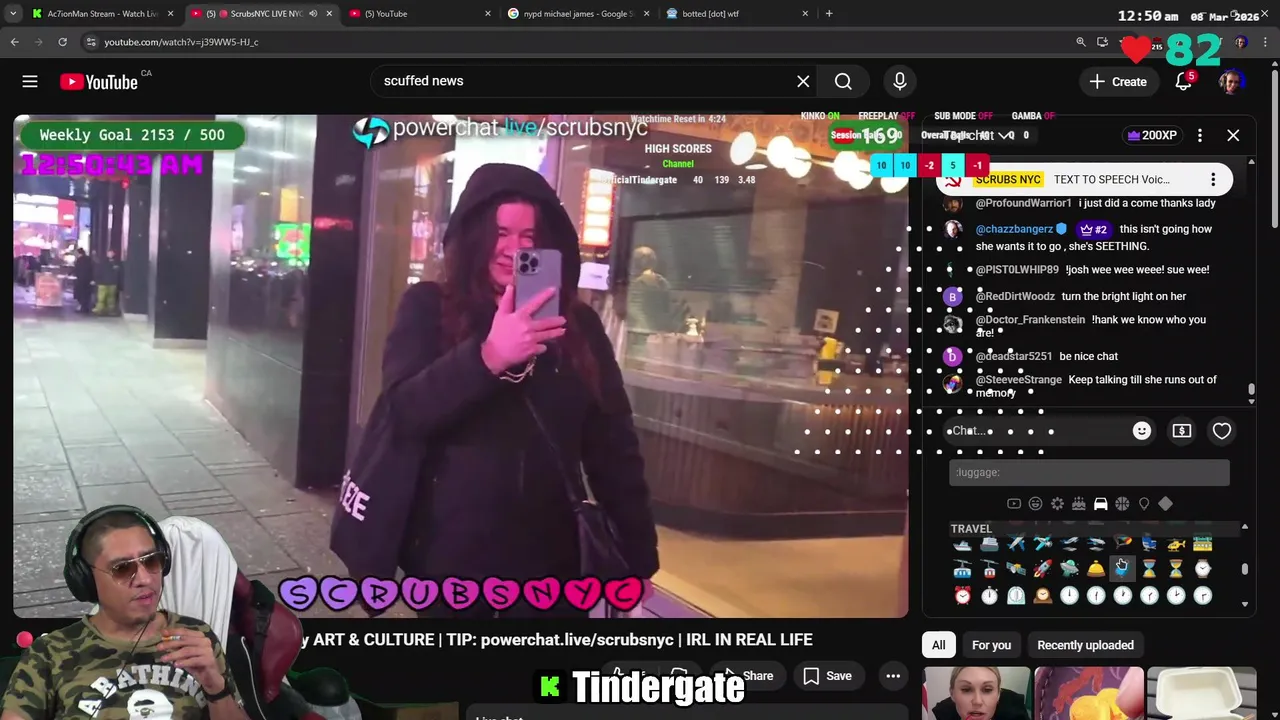Open browser tab search dropdown arrow
Viewport: 1280px width, 720px height.
point(12,14)
